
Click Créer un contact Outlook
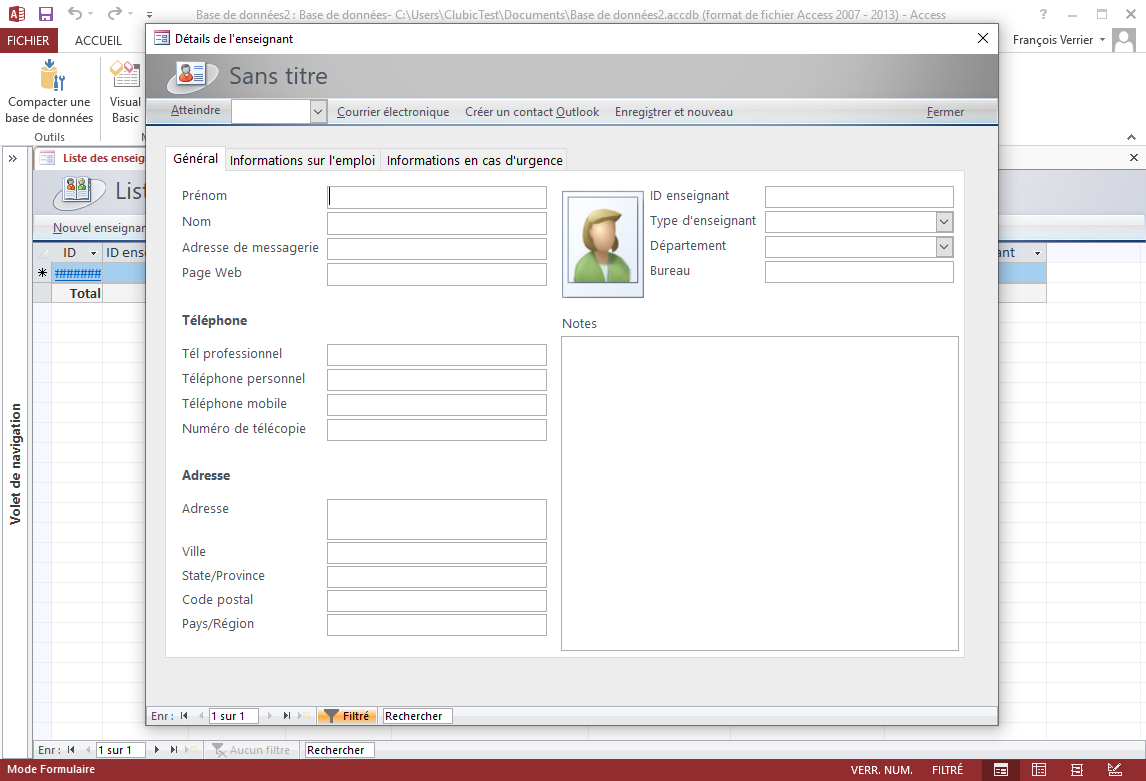coord(532,112)
